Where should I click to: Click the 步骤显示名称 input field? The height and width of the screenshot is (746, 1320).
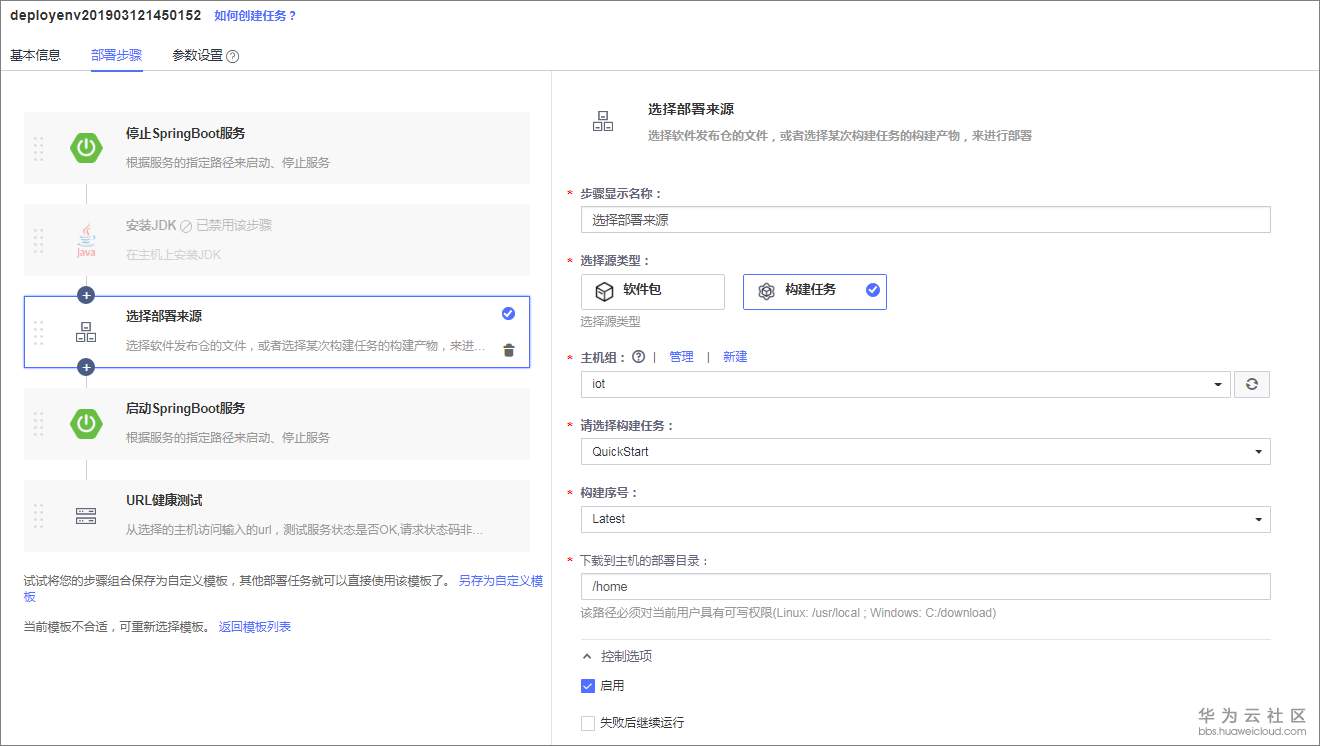pyautogui.click(x=926, y=220)
